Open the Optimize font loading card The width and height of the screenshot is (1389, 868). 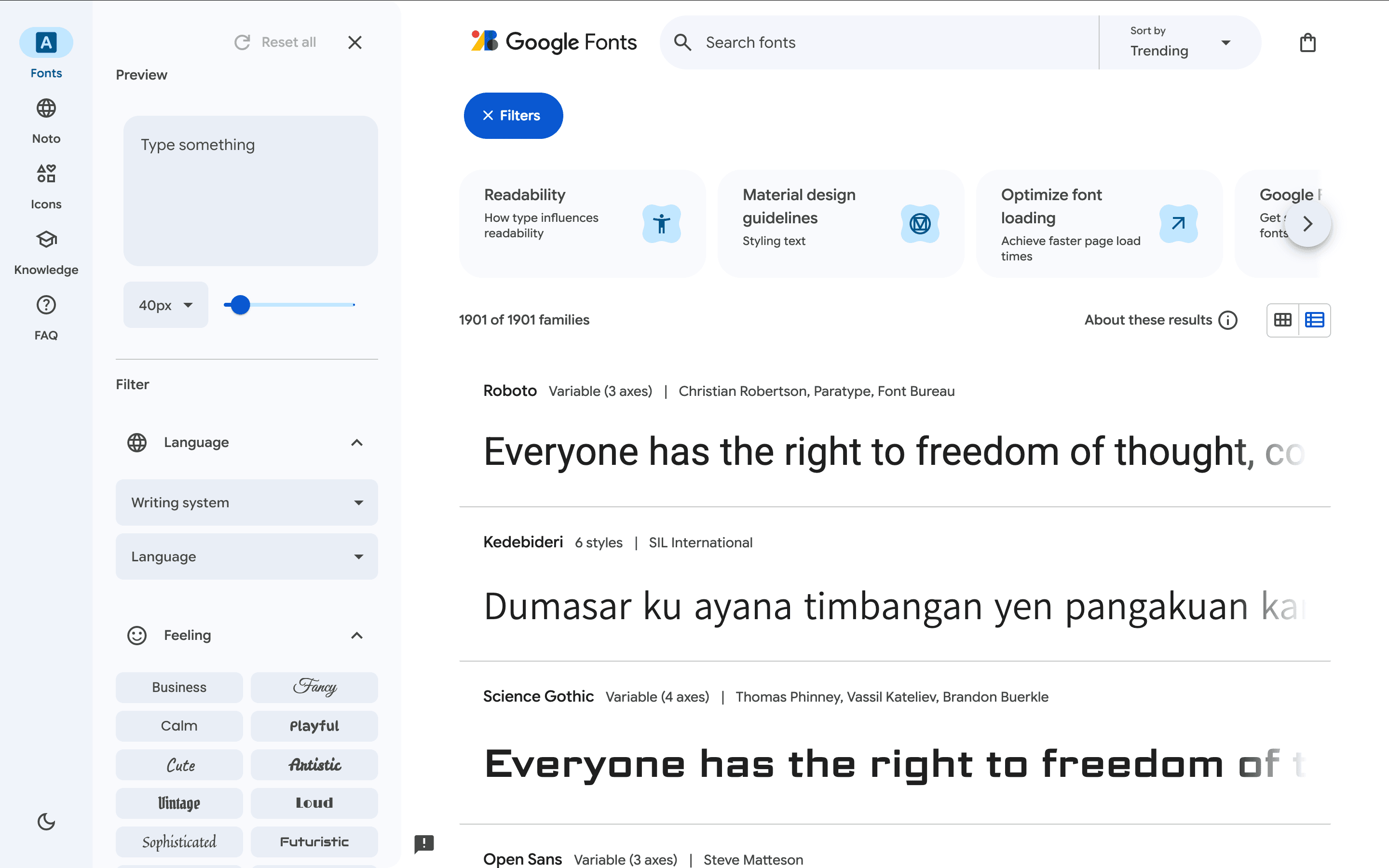[1099, 223]
